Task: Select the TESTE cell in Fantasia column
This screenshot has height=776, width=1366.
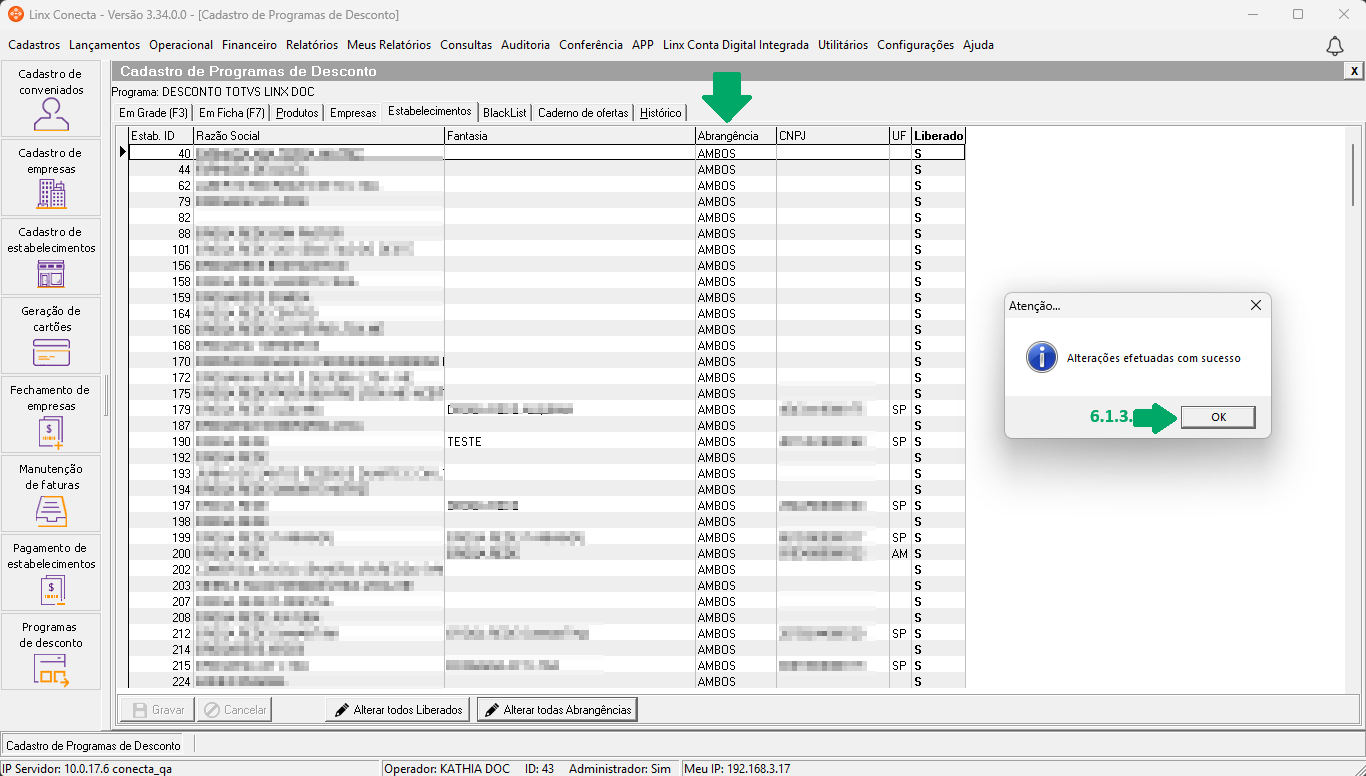Action: [570, 442]
